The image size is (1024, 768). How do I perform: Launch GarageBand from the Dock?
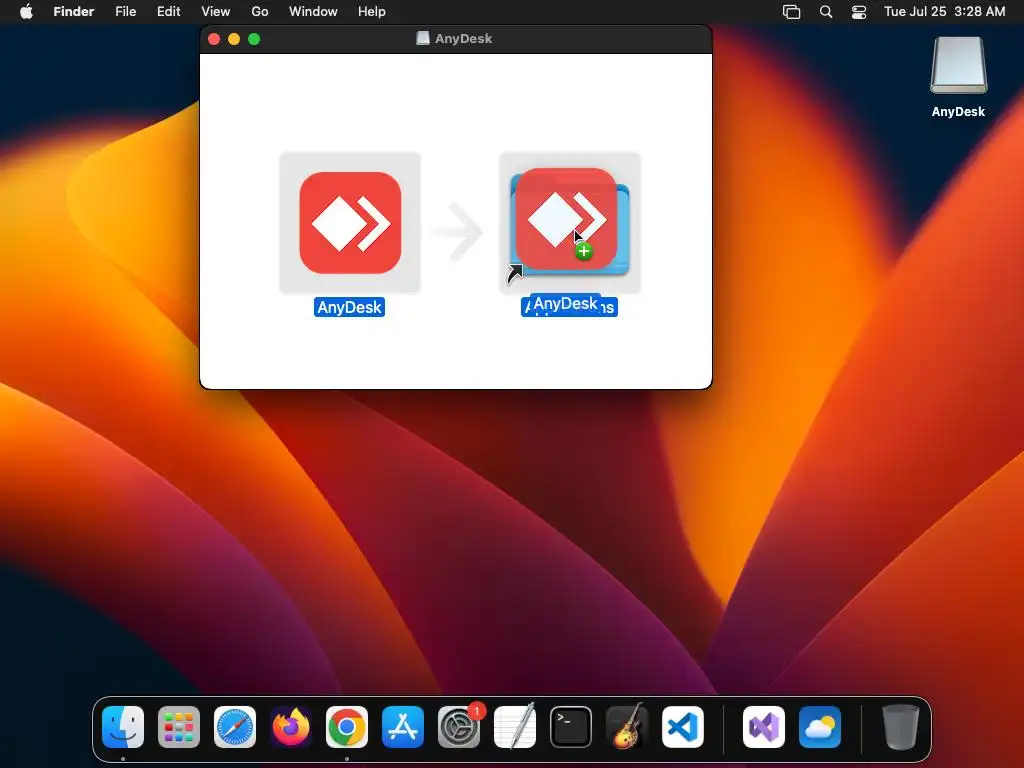(x=627, y=726)
